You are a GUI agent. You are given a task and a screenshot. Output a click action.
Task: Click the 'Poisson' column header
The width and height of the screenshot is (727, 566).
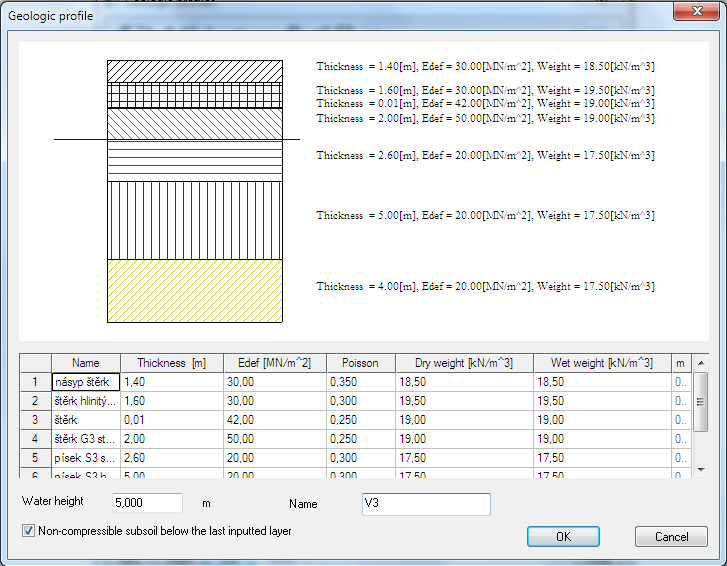(360, 363)
